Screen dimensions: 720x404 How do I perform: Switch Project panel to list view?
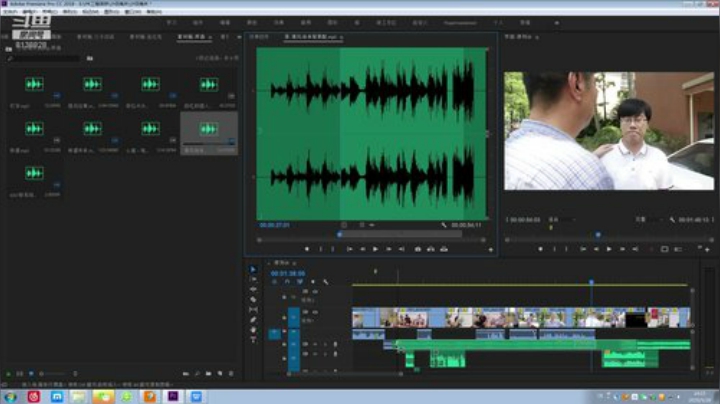[x=20, y=374]
